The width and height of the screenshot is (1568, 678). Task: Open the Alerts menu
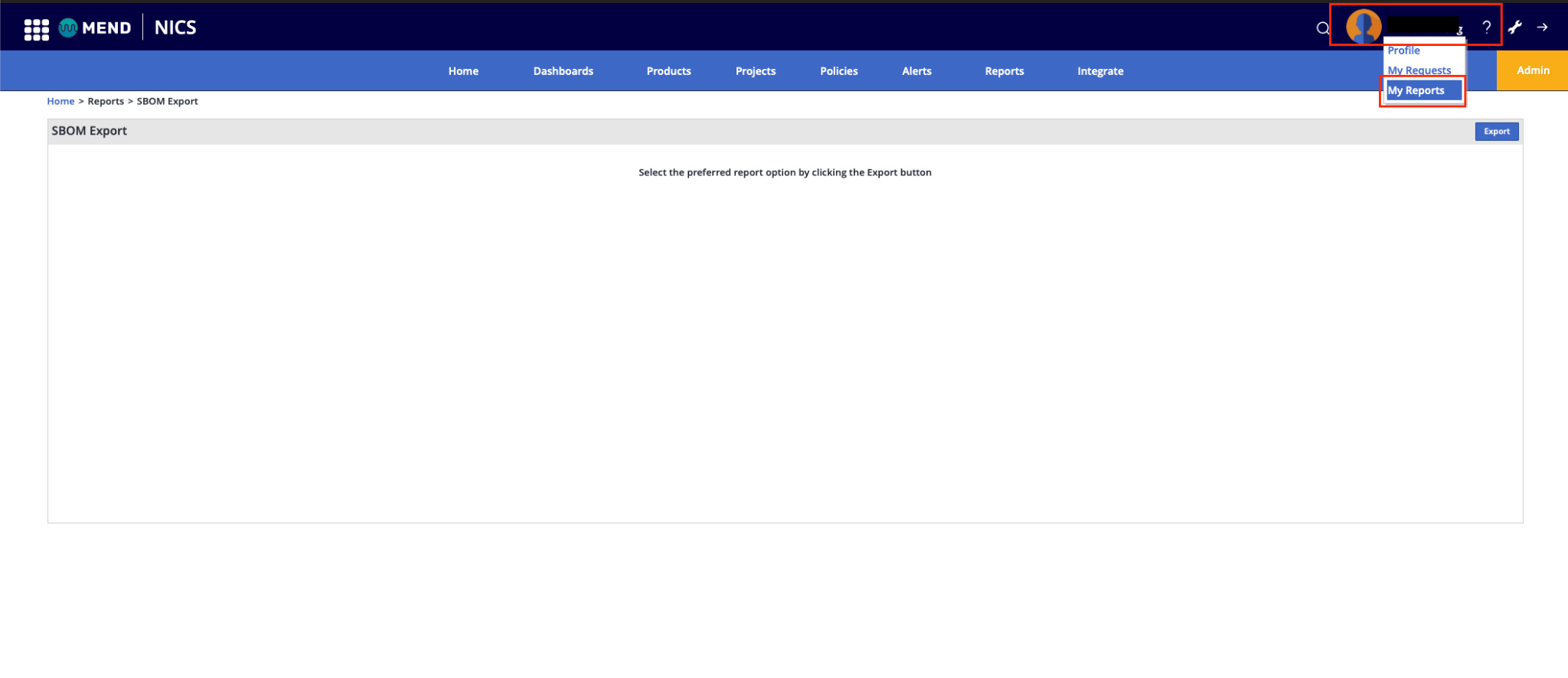pyautogui.click(x=916, y=71)
